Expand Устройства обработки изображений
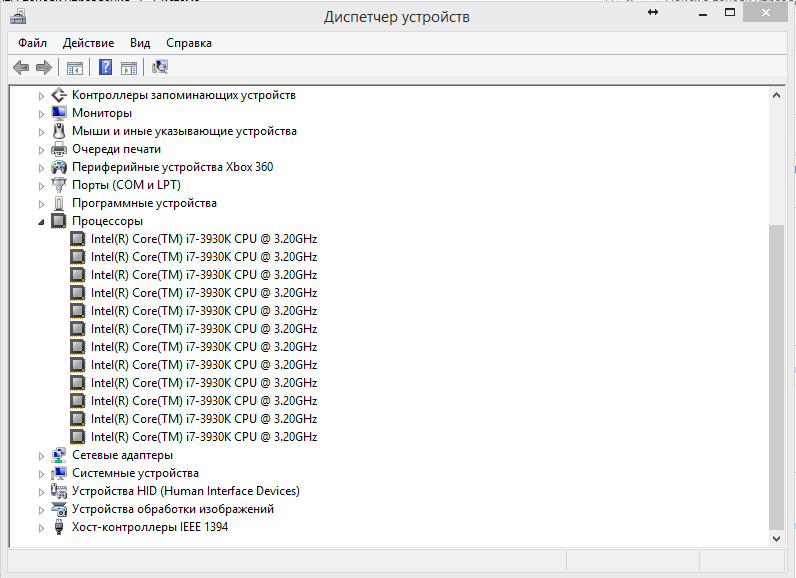The image size is (796, 578). (x=42, y=510)
